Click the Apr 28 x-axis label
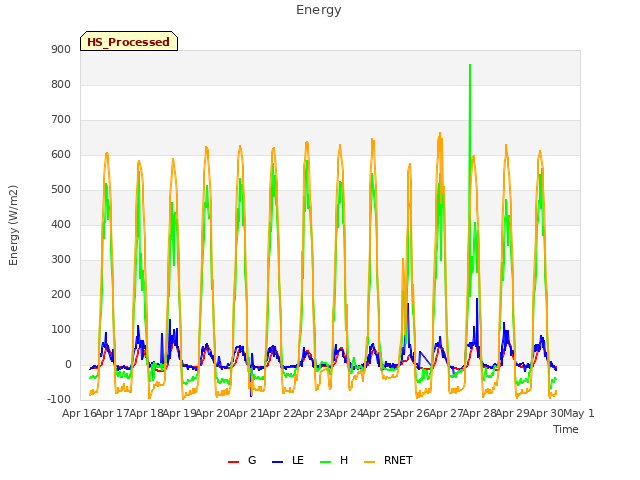This screenshot has width=640, height=480. (x=479, y=413)
